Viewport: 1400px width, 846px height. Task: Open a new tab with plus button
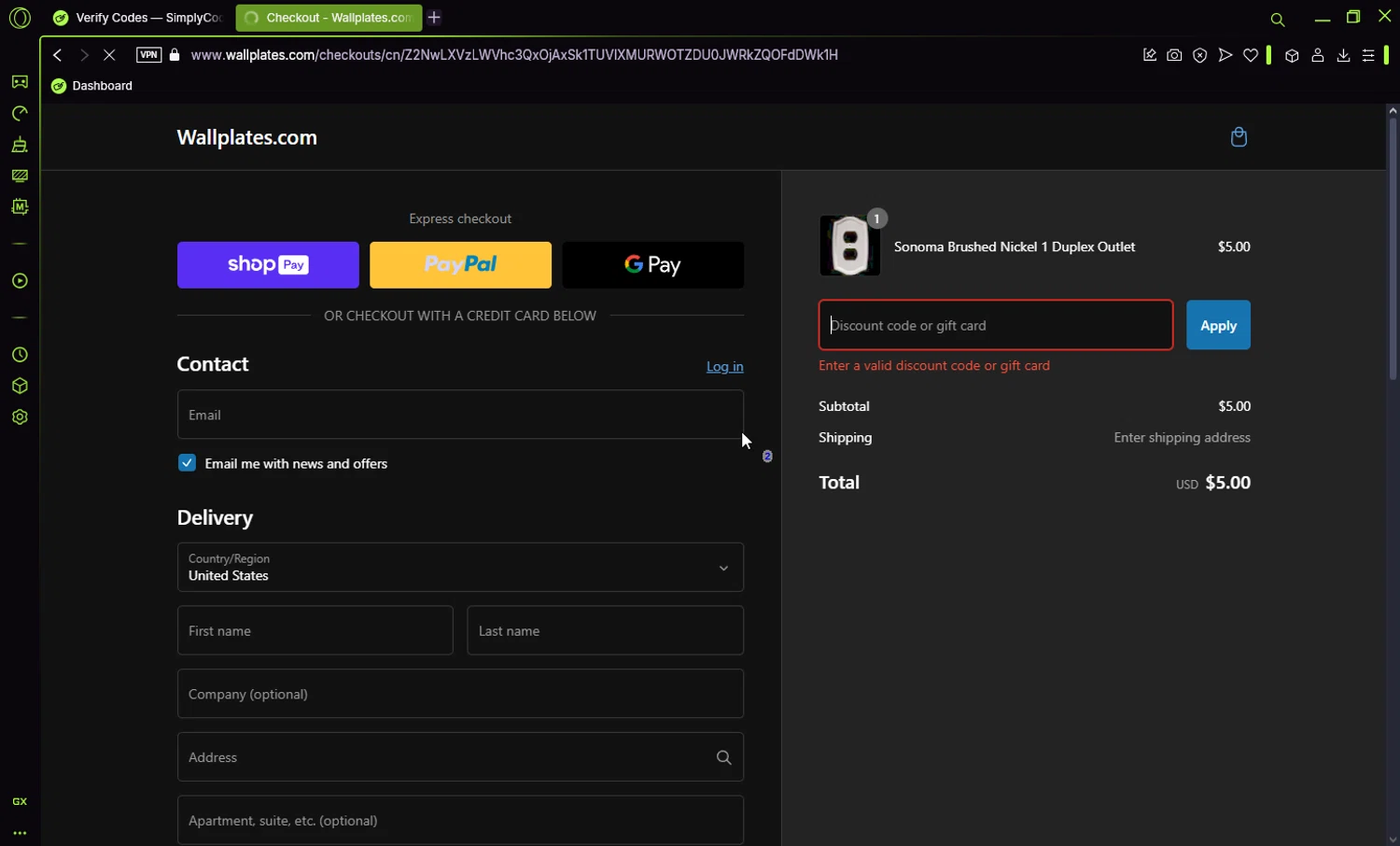pyautogui.click(x=434, y=18)
